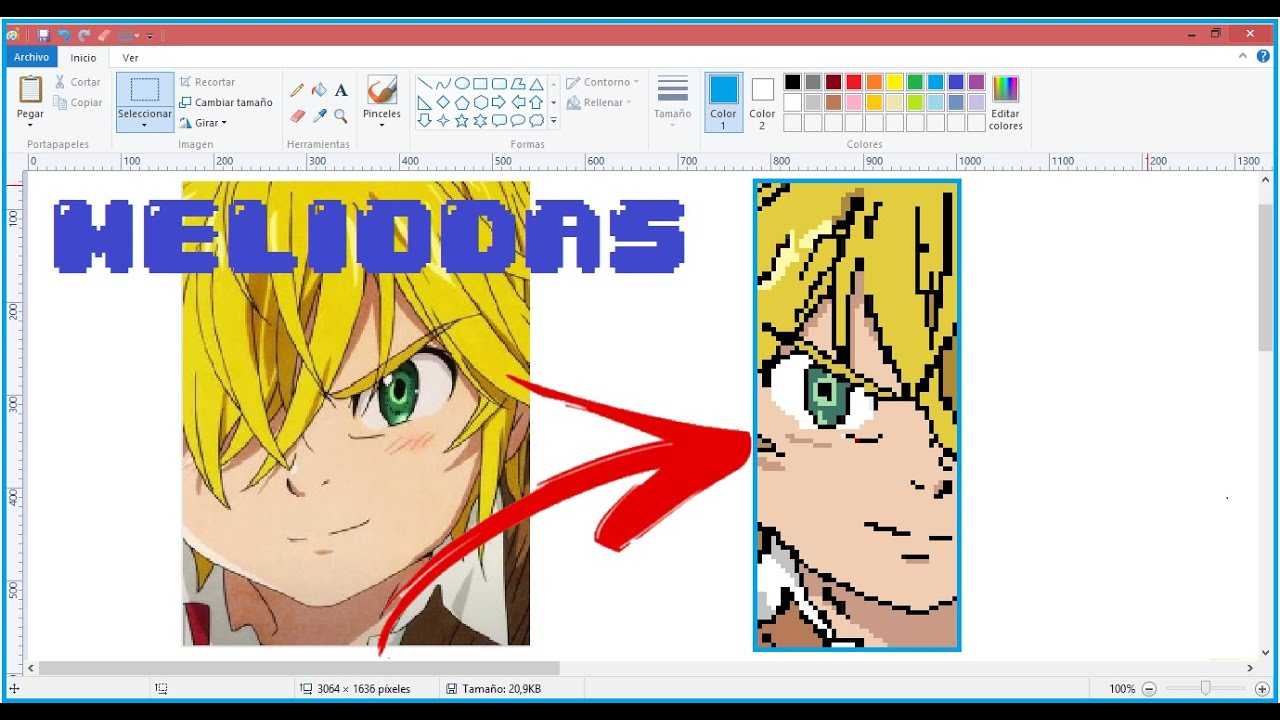Choose the Oval shape
Viewport: 1280px width, 720px height.
tap(461, 84)
